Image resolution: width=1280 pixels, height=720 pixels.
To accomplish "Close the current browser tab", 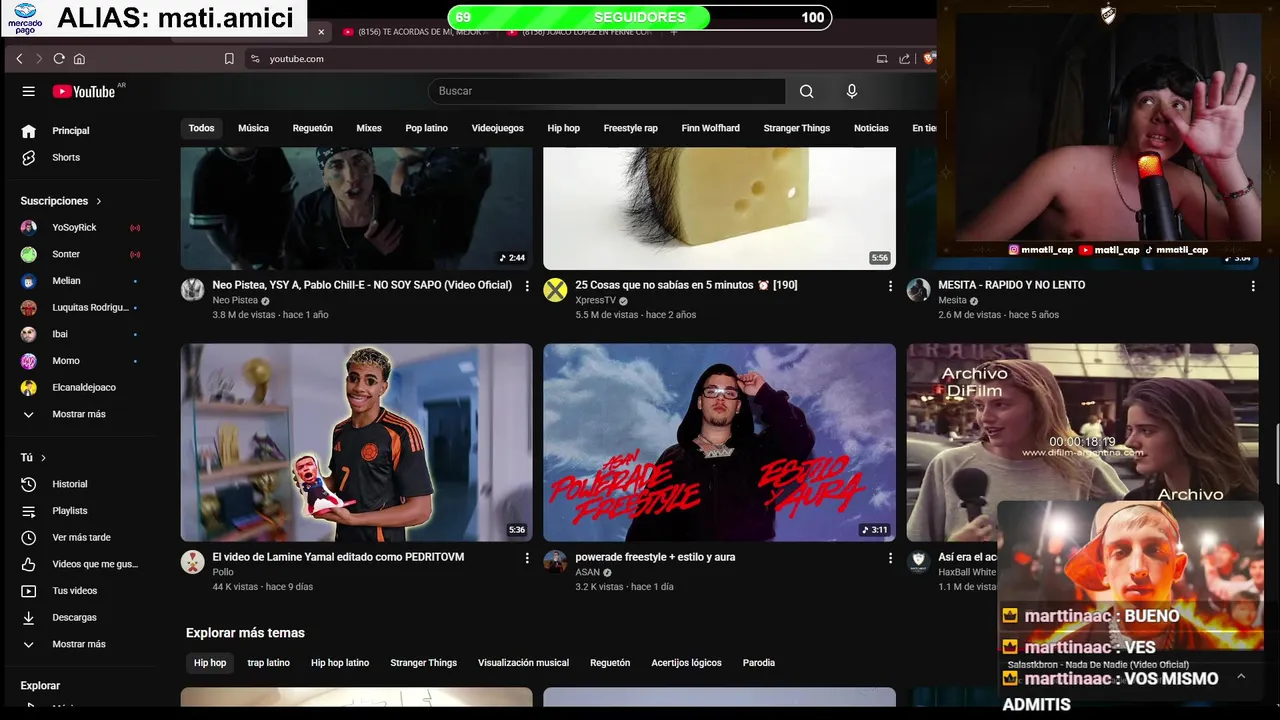I will 321,32.
